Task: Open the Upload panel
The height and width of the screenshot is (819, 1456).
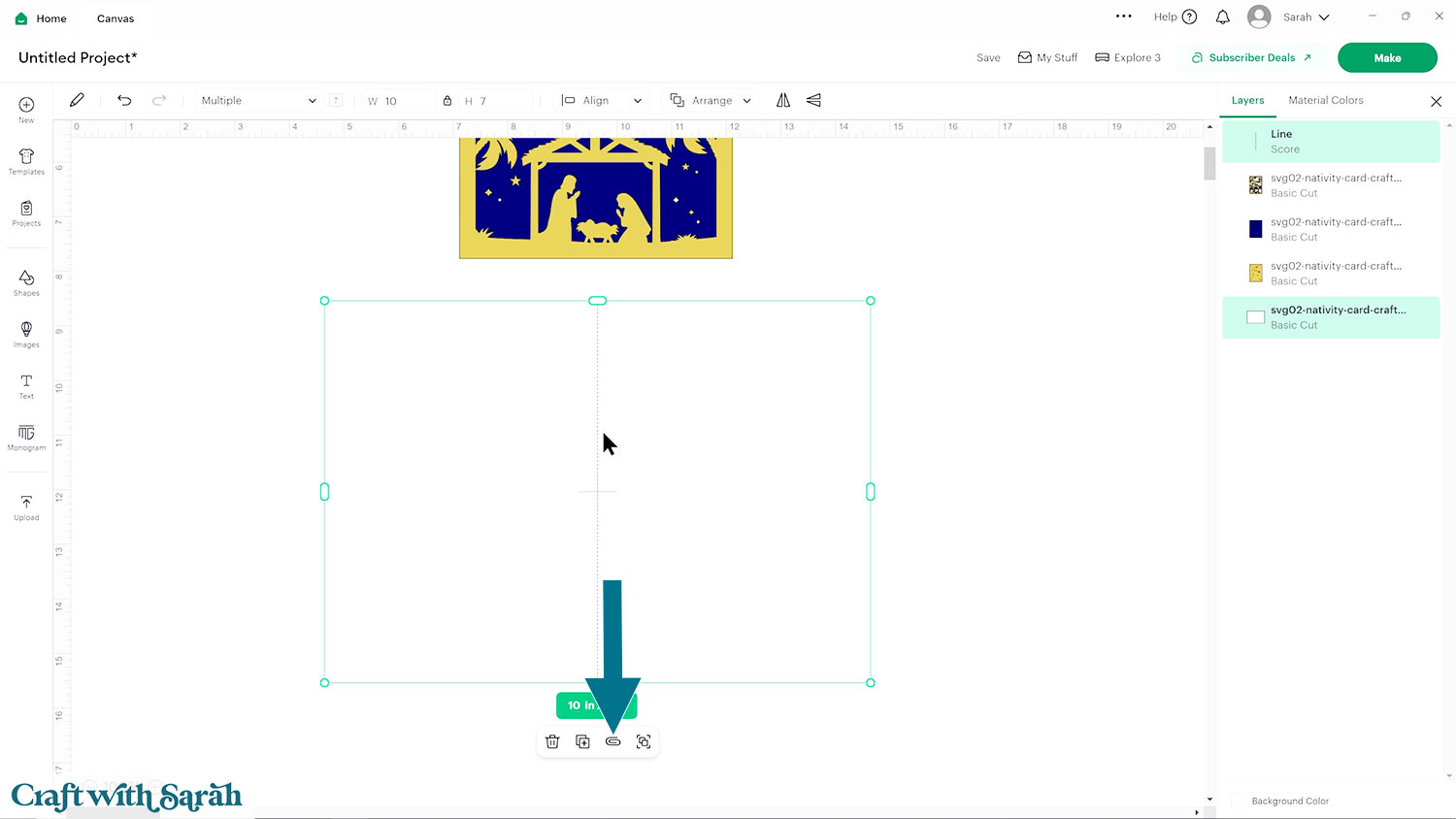Action: pos(26,508)
